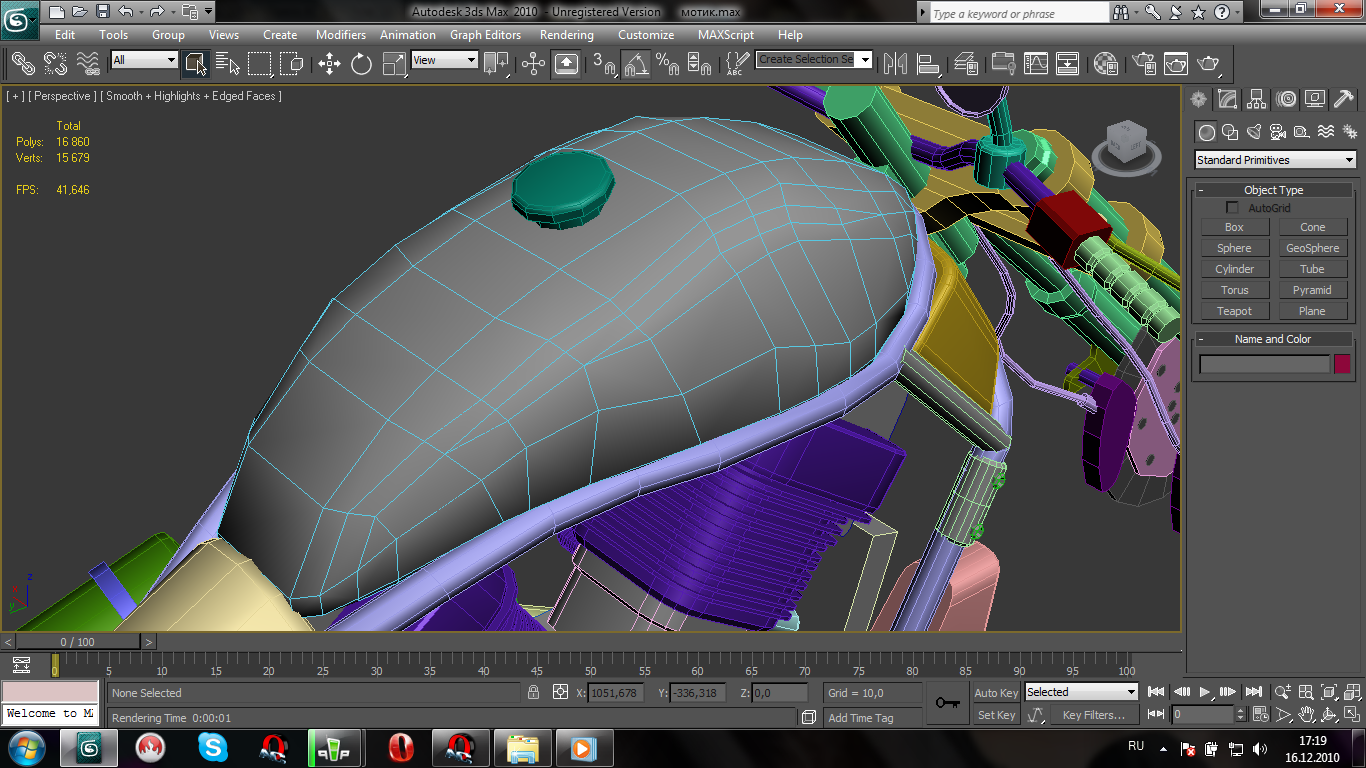Viewport: 1366px width, 768px height.
Task: Click the object color swatch
Action: pos(1341,364)
